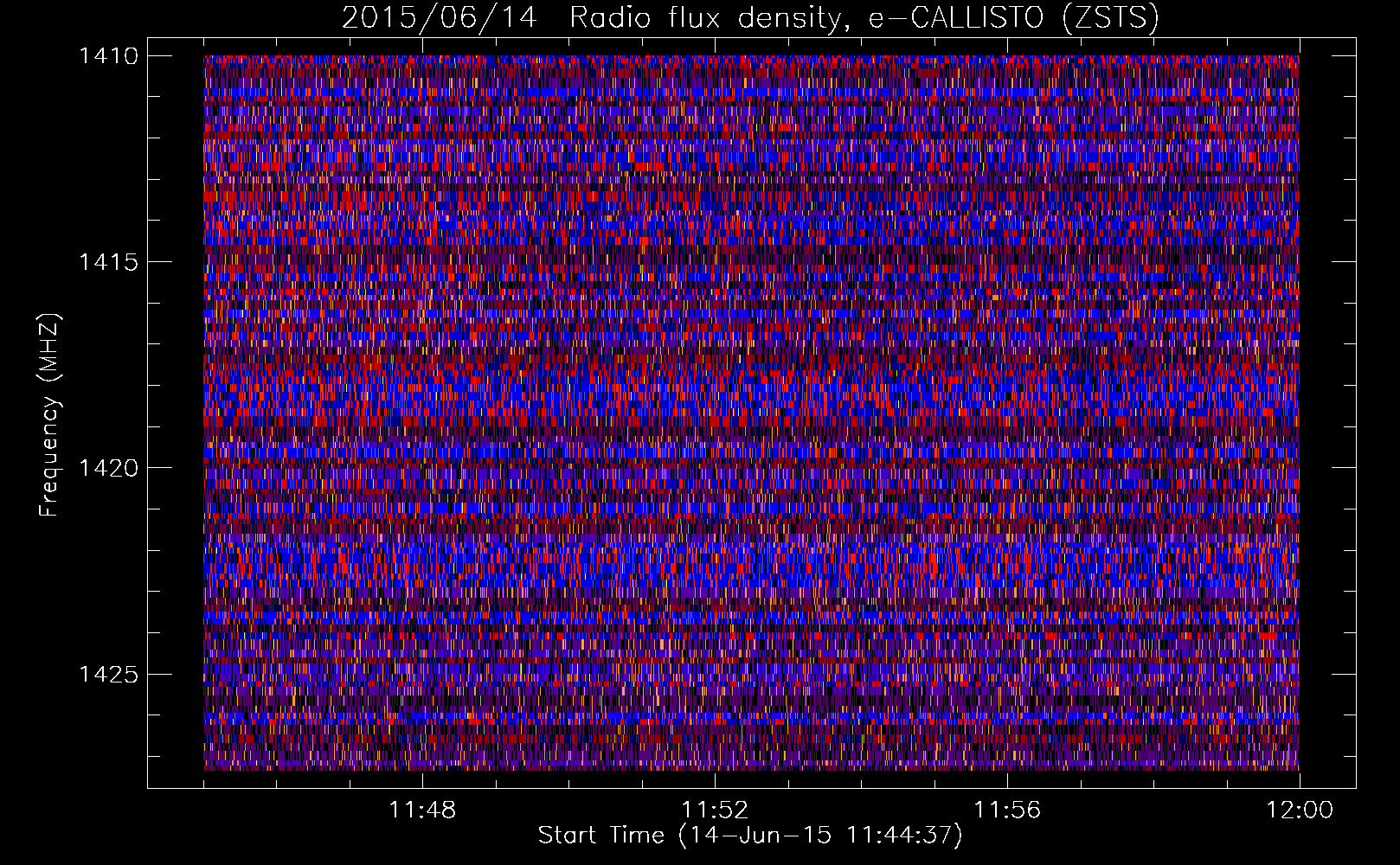Screen dimensions: 1400x865
Task: Click the plot title '2015/06/14 Radio flux density, e-CALLISTO (ZSTS)'
Action: pyautogui.click(x=750, y=18)
